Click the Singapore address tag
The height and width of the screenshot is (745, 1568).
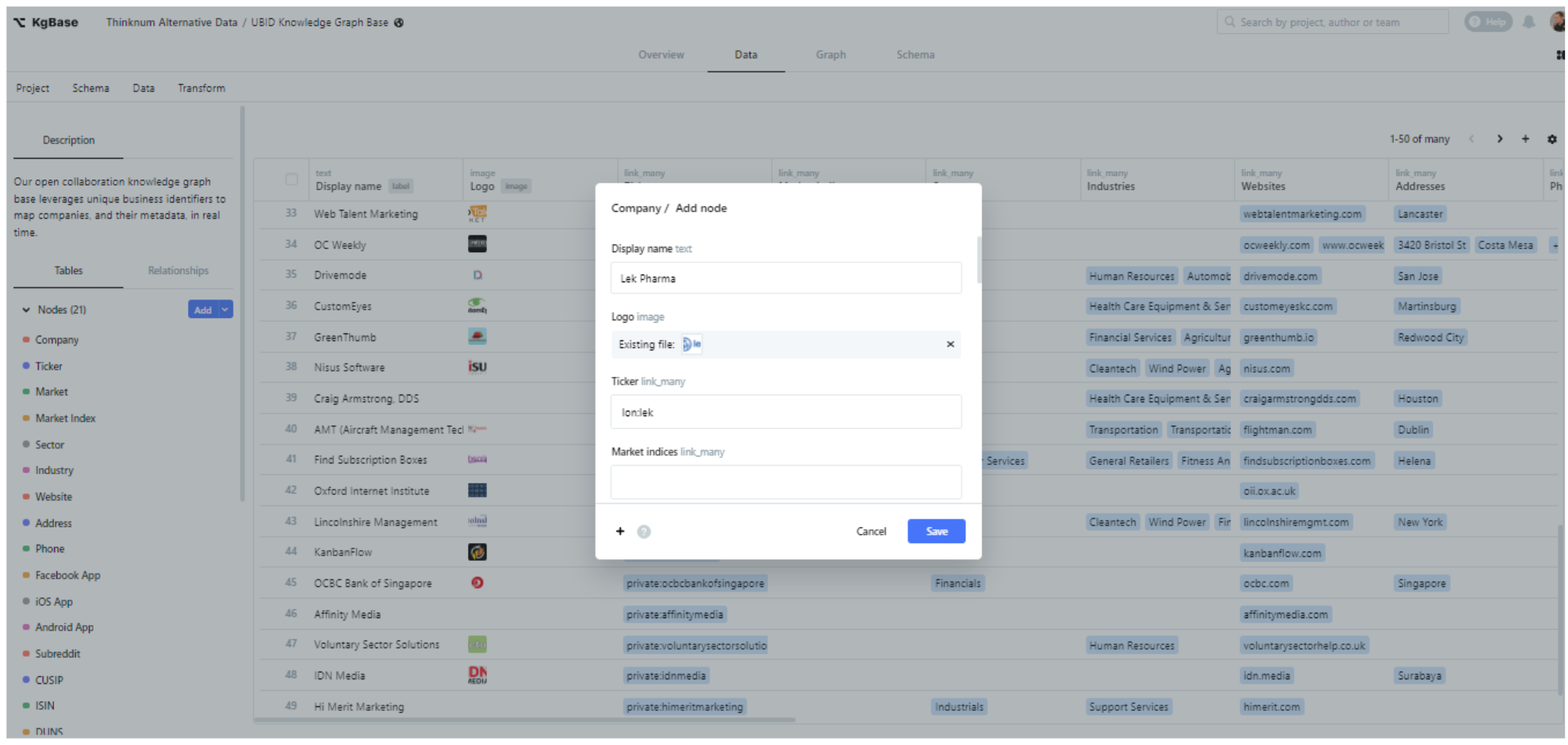(1421, 583)
